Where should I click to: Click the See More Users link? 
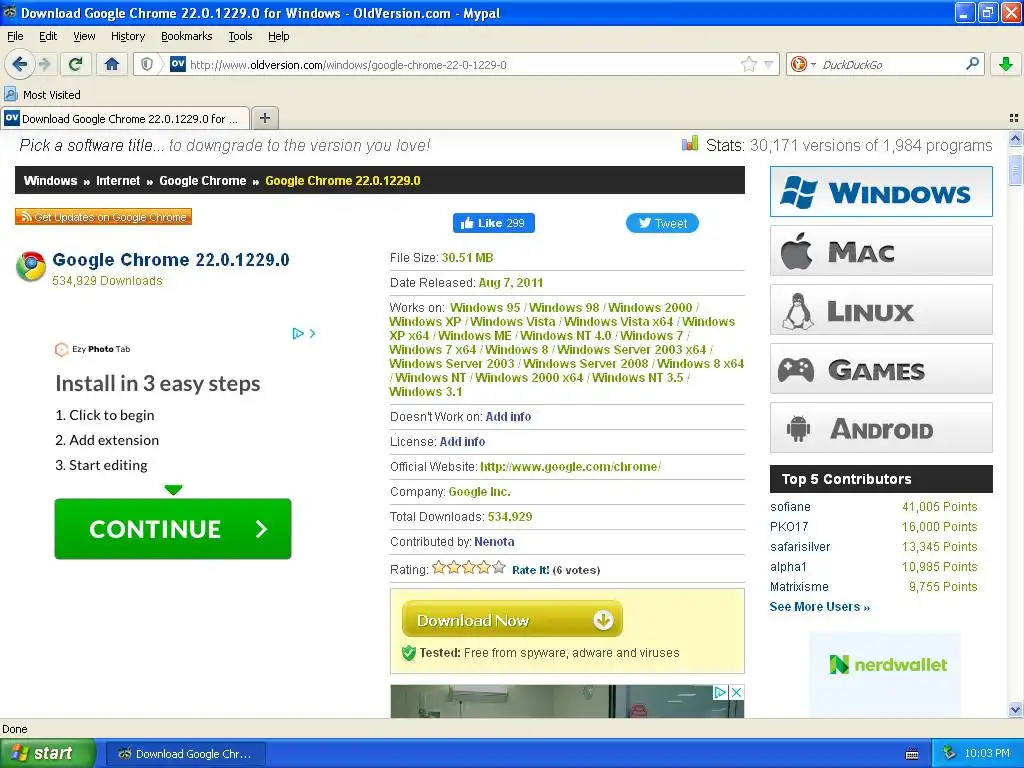point(820,607)
